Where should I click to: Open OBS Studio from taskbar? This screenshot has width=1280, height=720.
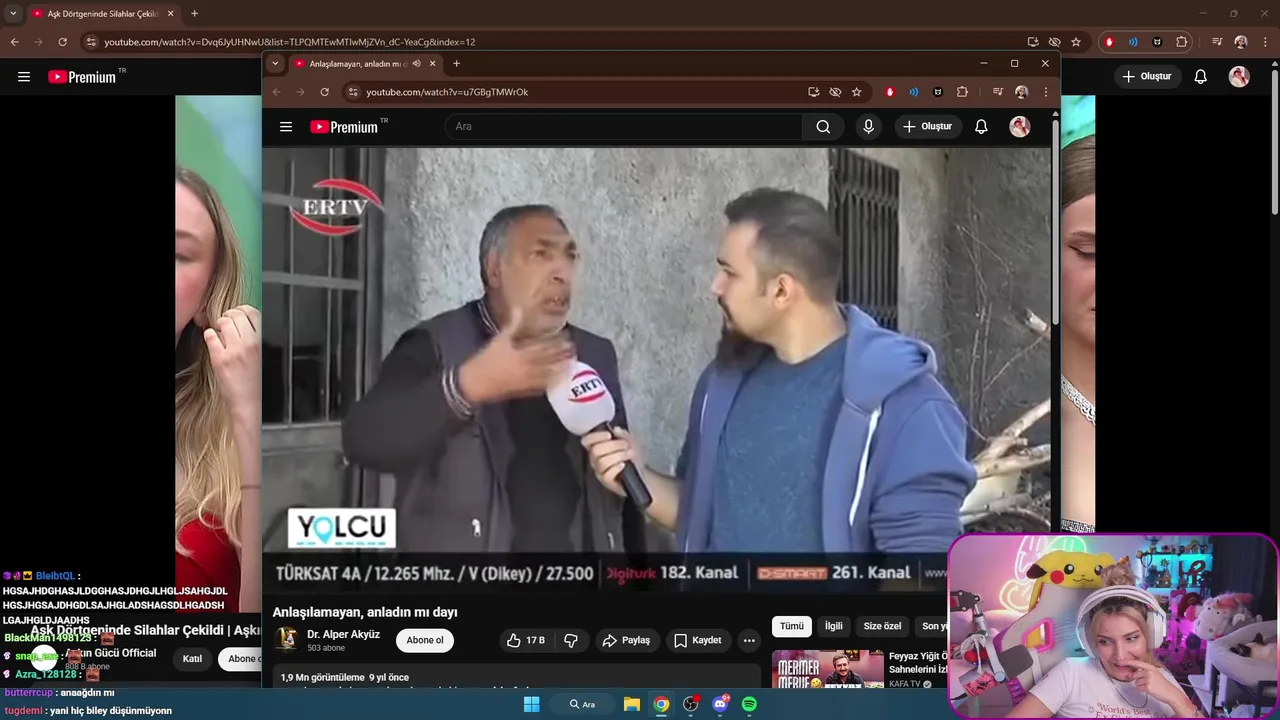(690, 704)
